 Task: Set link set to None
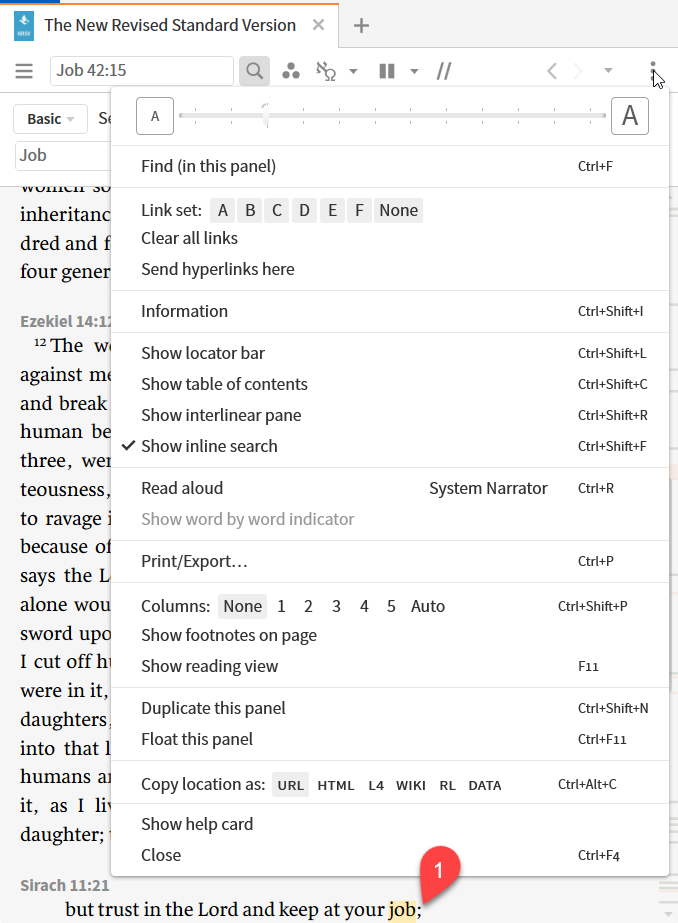[398, 211]
